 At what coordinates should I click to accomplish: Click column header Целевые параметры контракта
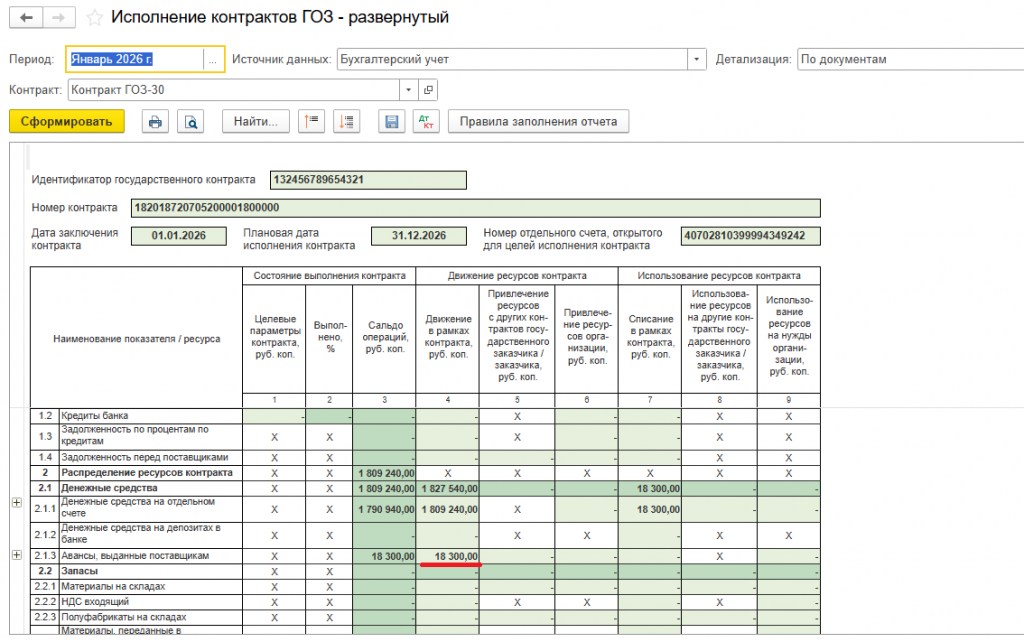coord(274,337)
